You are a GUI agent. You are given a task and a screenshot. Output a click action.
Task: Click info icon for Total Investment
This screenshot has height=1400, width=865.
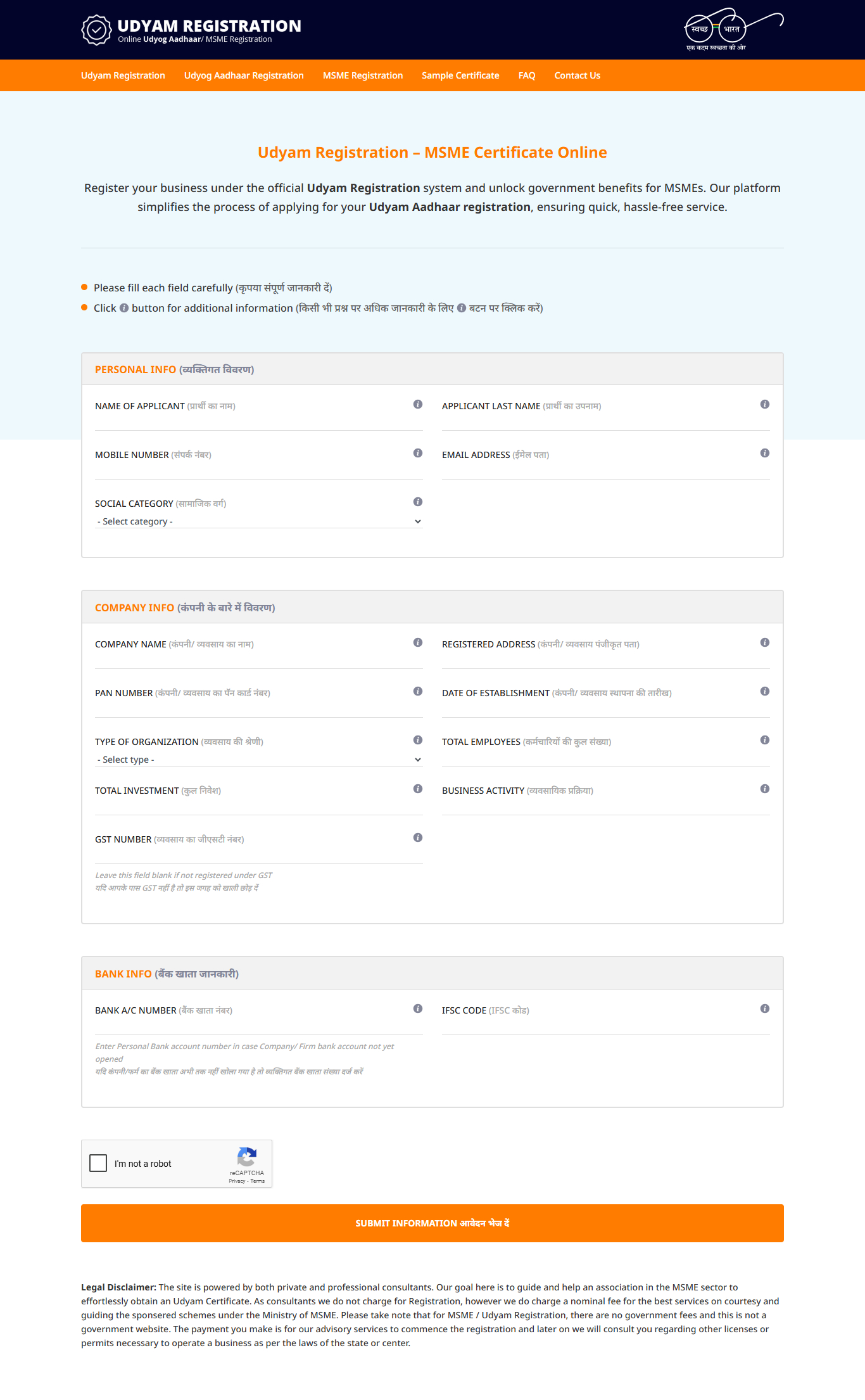[x=418, y=789]
